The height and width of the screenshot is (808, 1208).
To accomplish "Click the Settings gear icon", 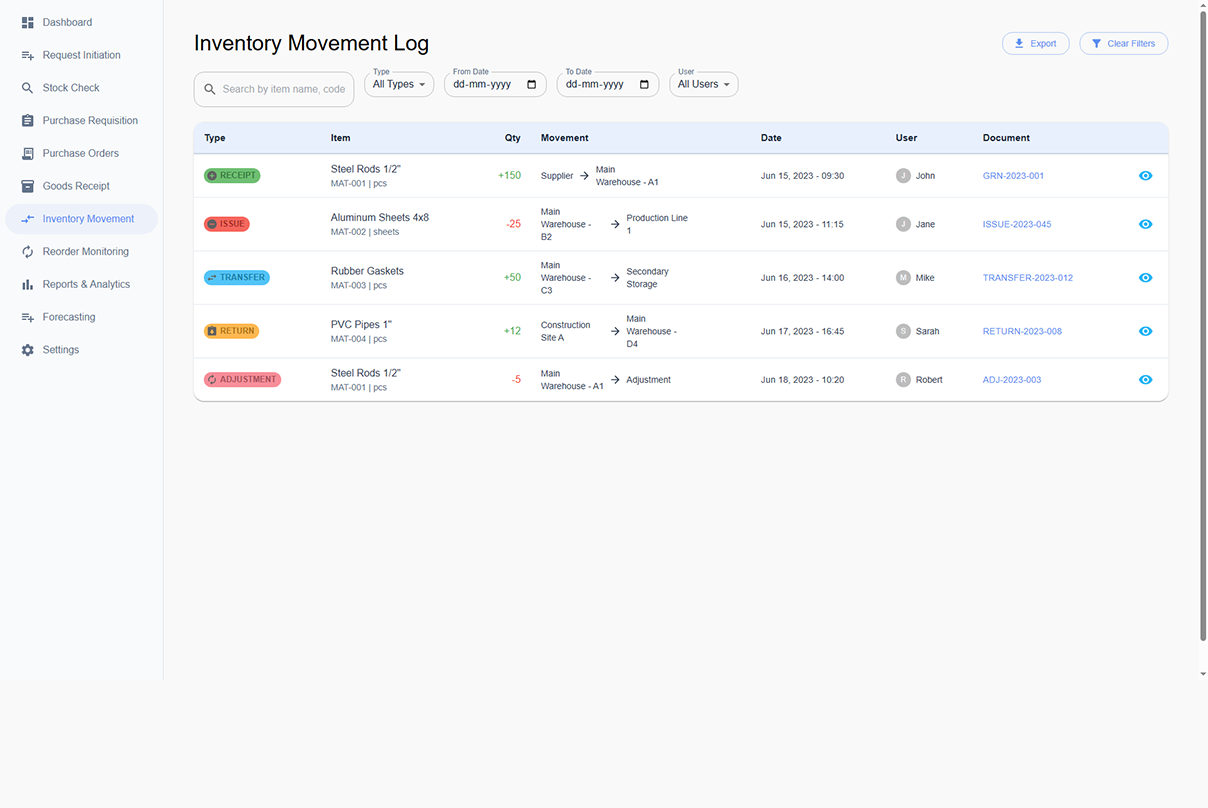I will (28, 350).
